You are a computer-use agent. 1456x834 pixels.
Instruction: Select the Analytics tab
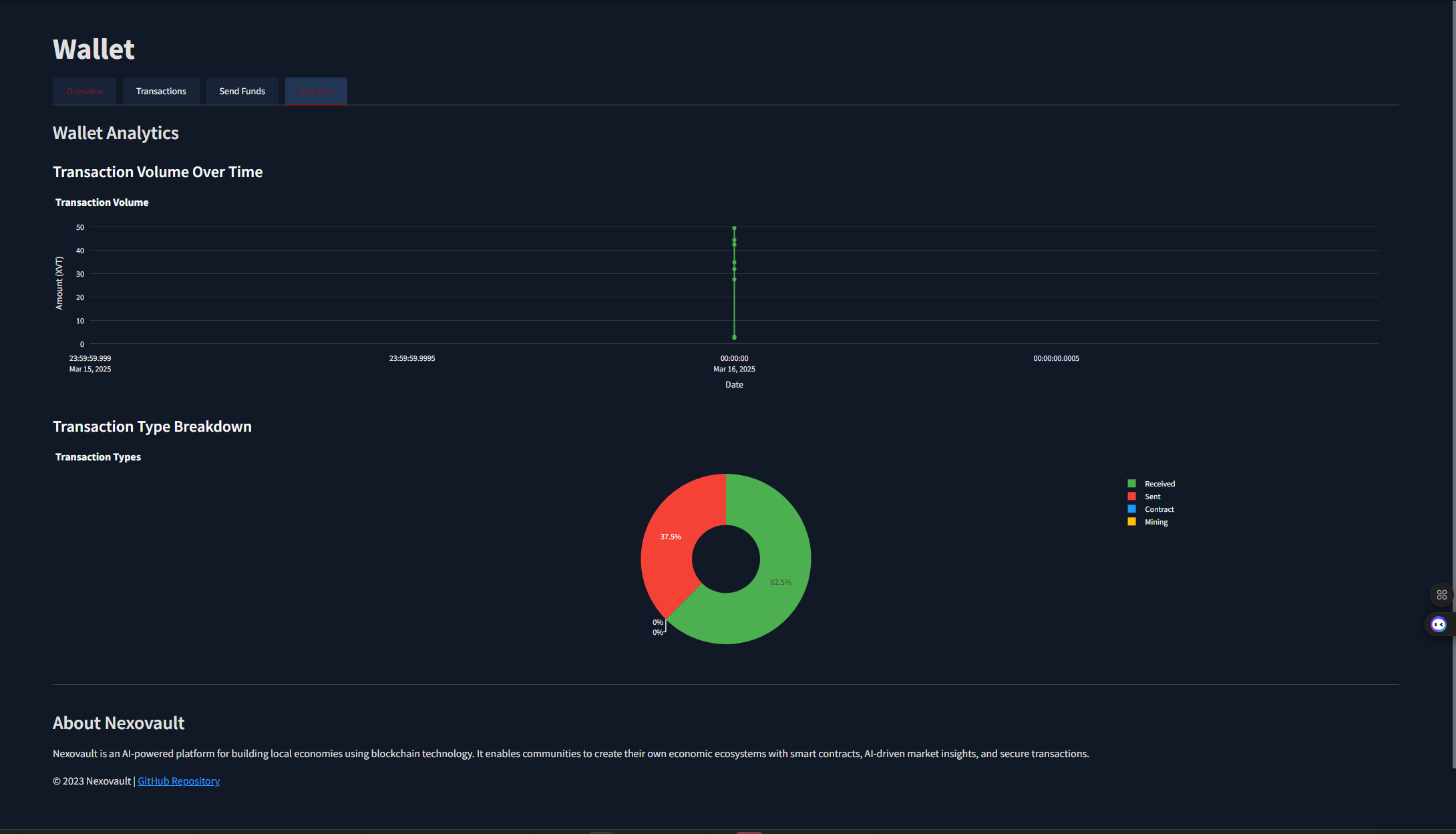tap(316, 92)
